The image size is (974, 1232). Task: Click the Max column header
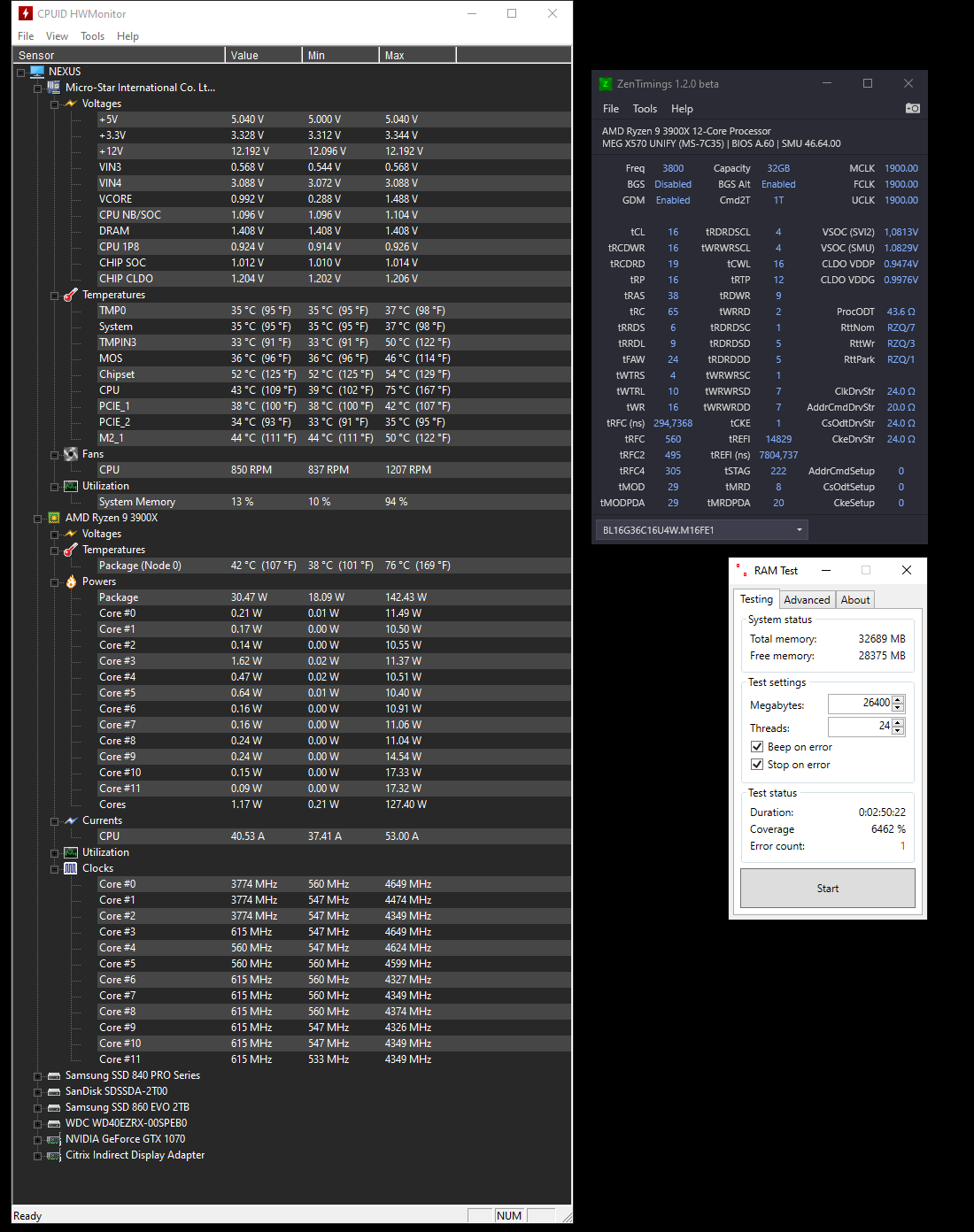pos(418,55)
